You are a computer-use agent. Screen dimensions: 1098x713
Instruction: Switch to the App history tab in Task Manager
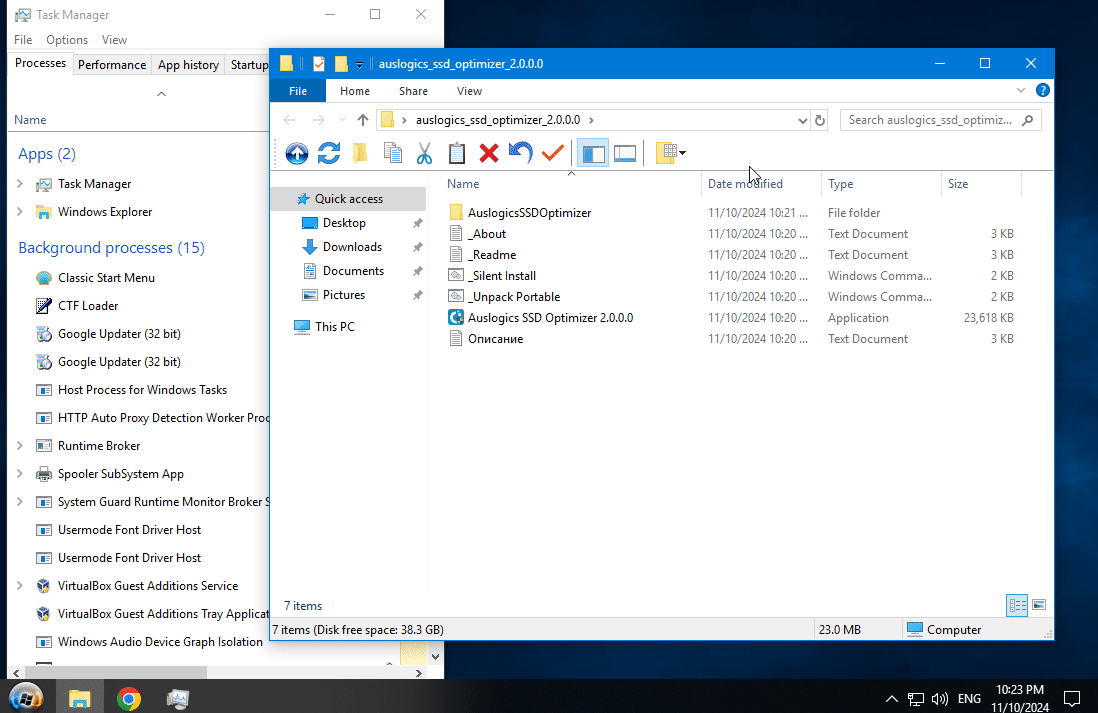click(188, 64)
